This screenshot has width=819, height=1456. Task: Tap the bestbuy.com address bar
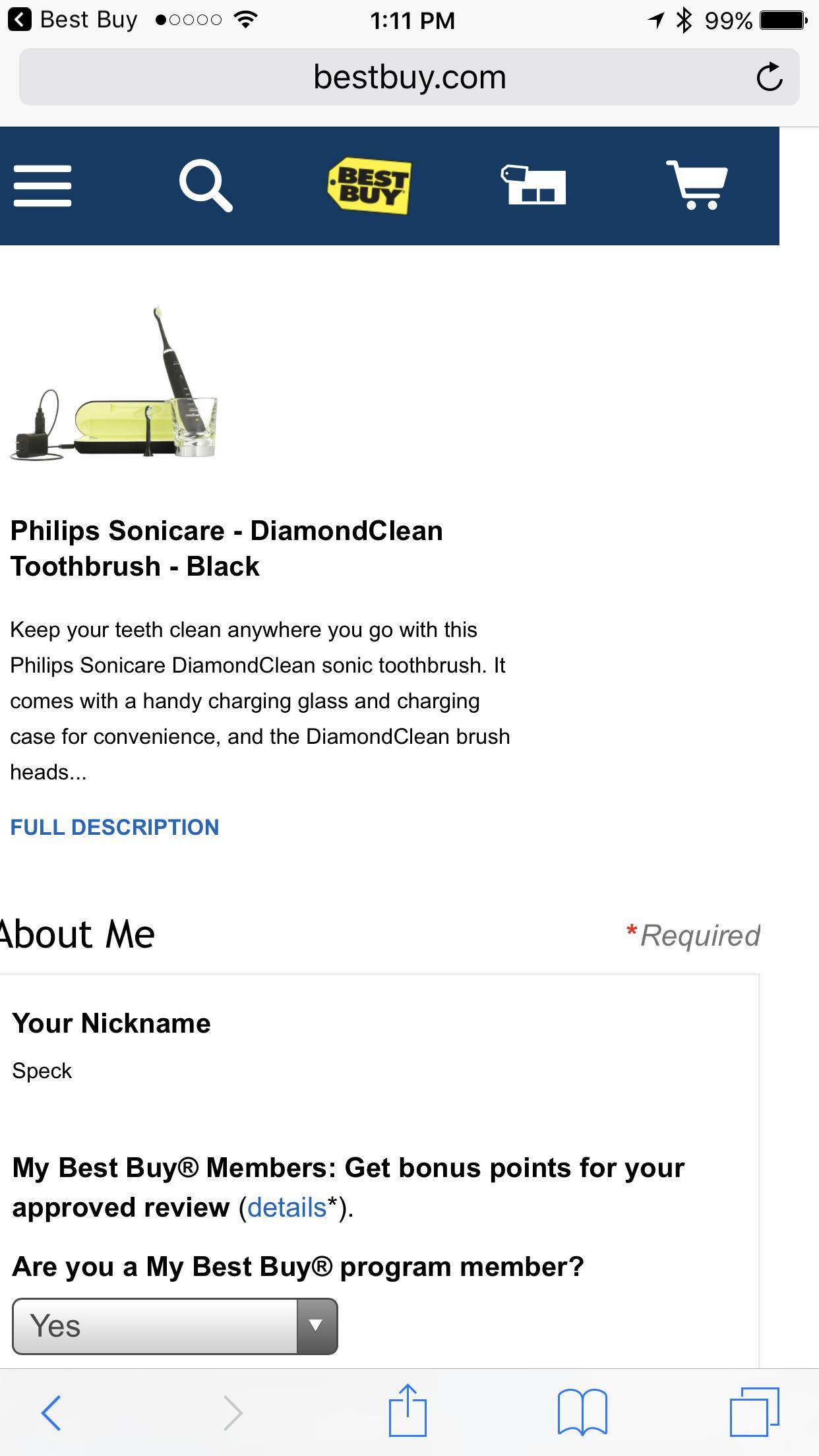(409, 77)
